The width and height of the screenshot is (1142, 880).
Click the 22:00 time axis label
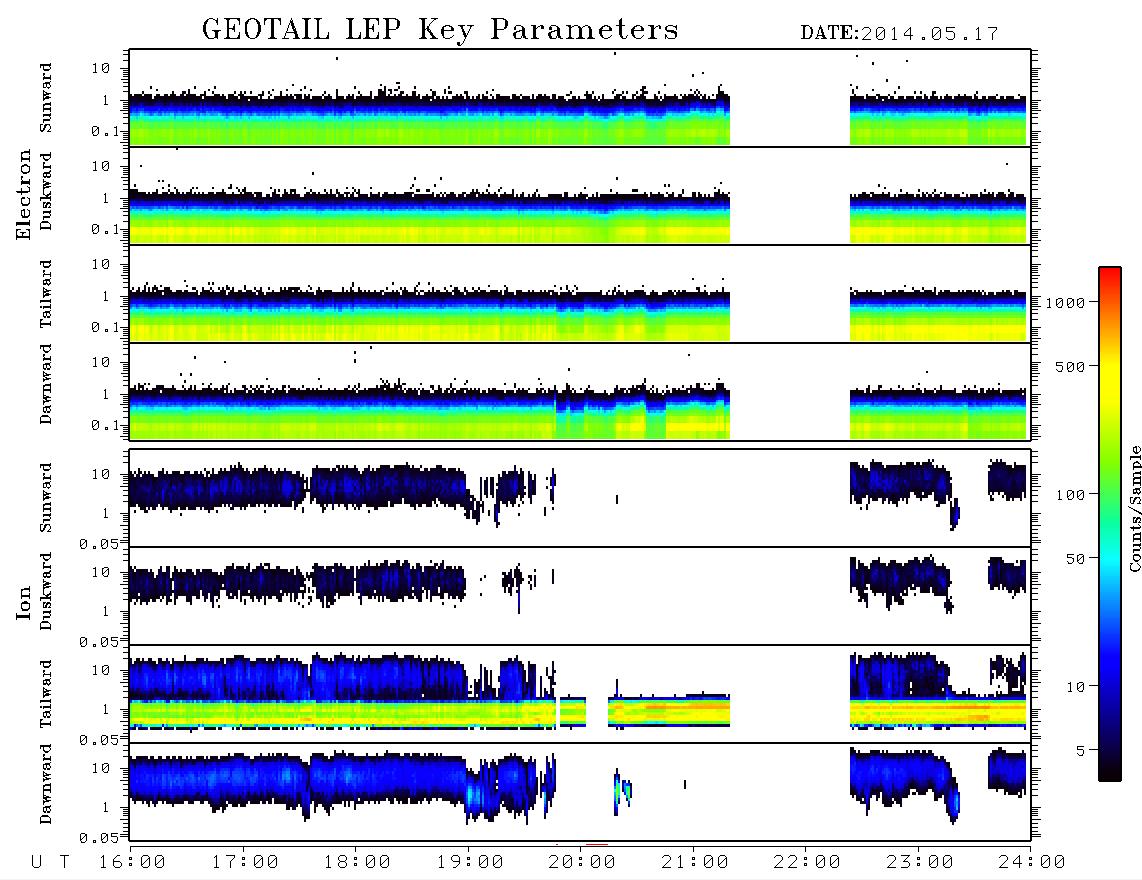click(807, 863)
